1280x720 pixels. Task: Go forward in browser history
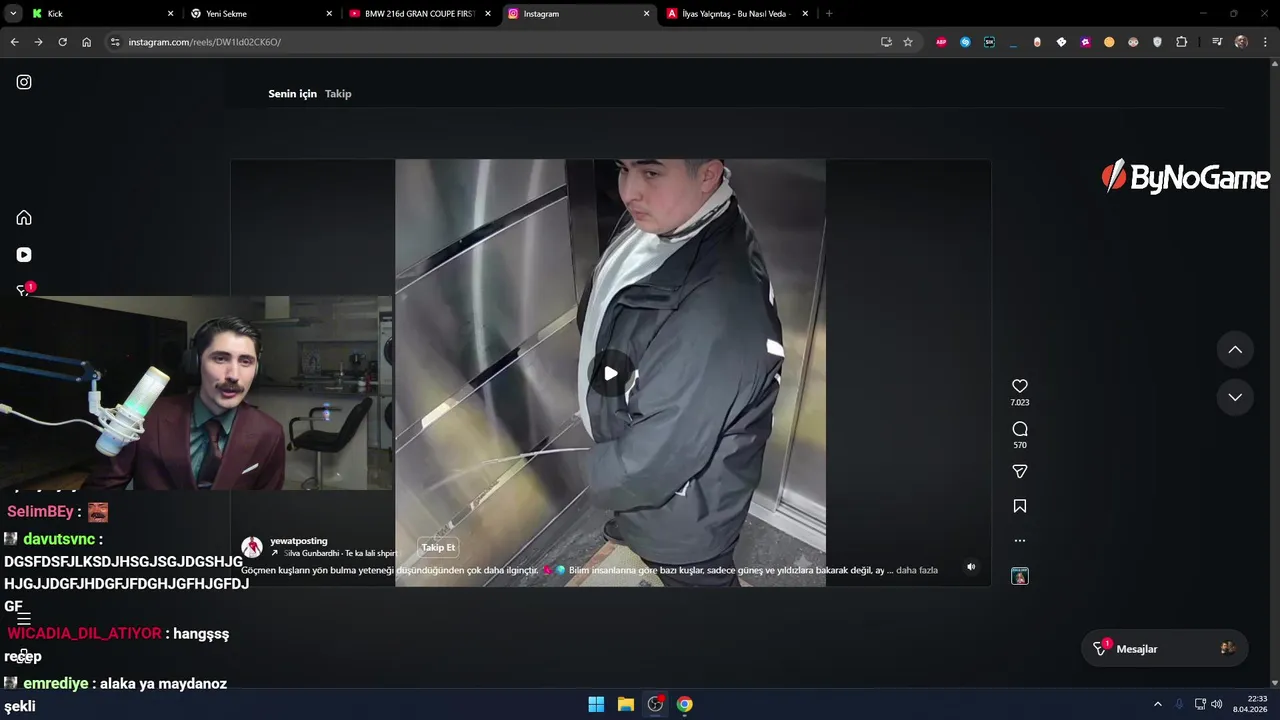coord(38,42)
